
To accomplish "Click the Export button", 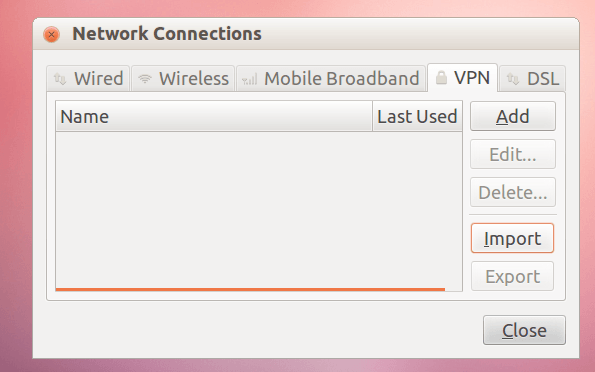I will (x=513, y=276).
